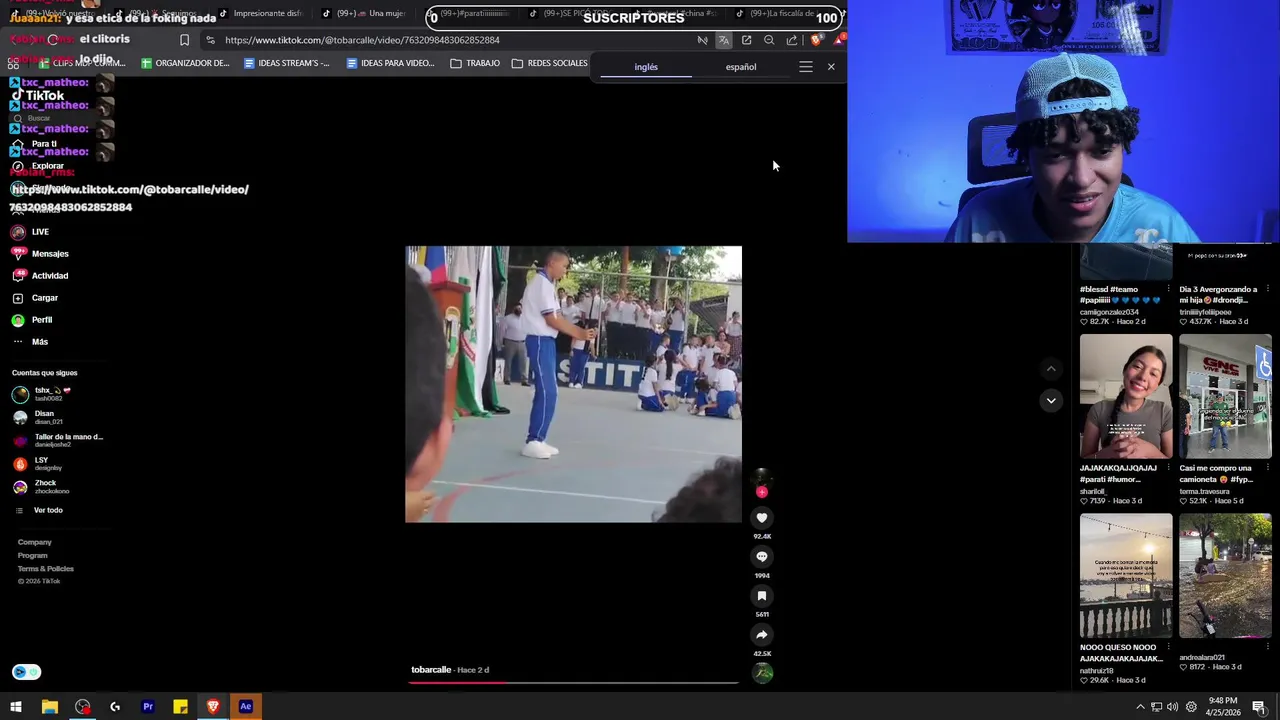Click the browser URL address field
1280x720 pixels.
pyautogui.click(x=450, y=40)
